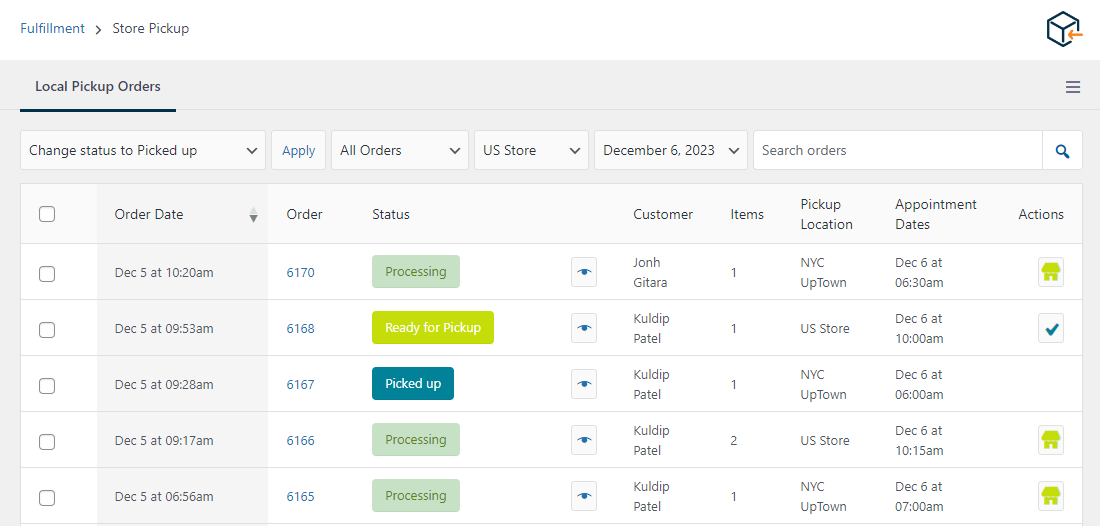Switch to Local Pickup Orders tab
This screenshot has width=1100, height=526.
[98, 87]
